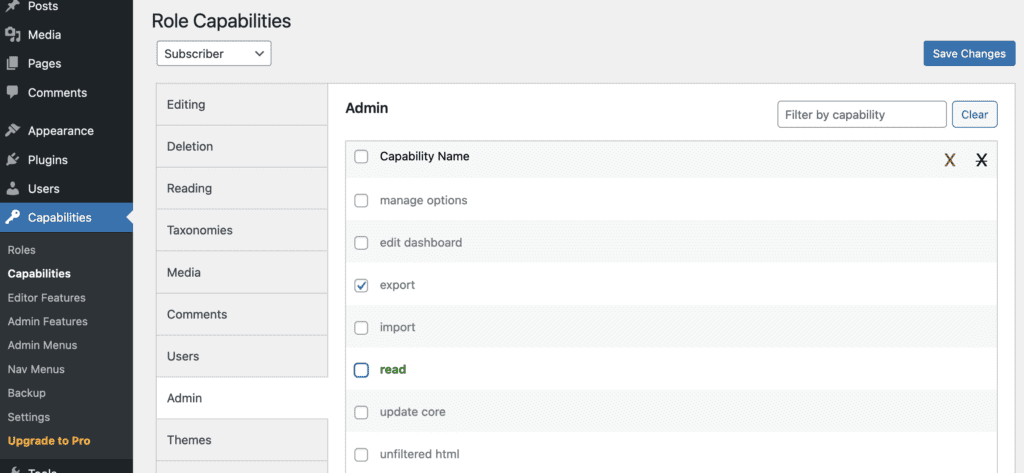Go to Editor Features submenu

[46, 297]
